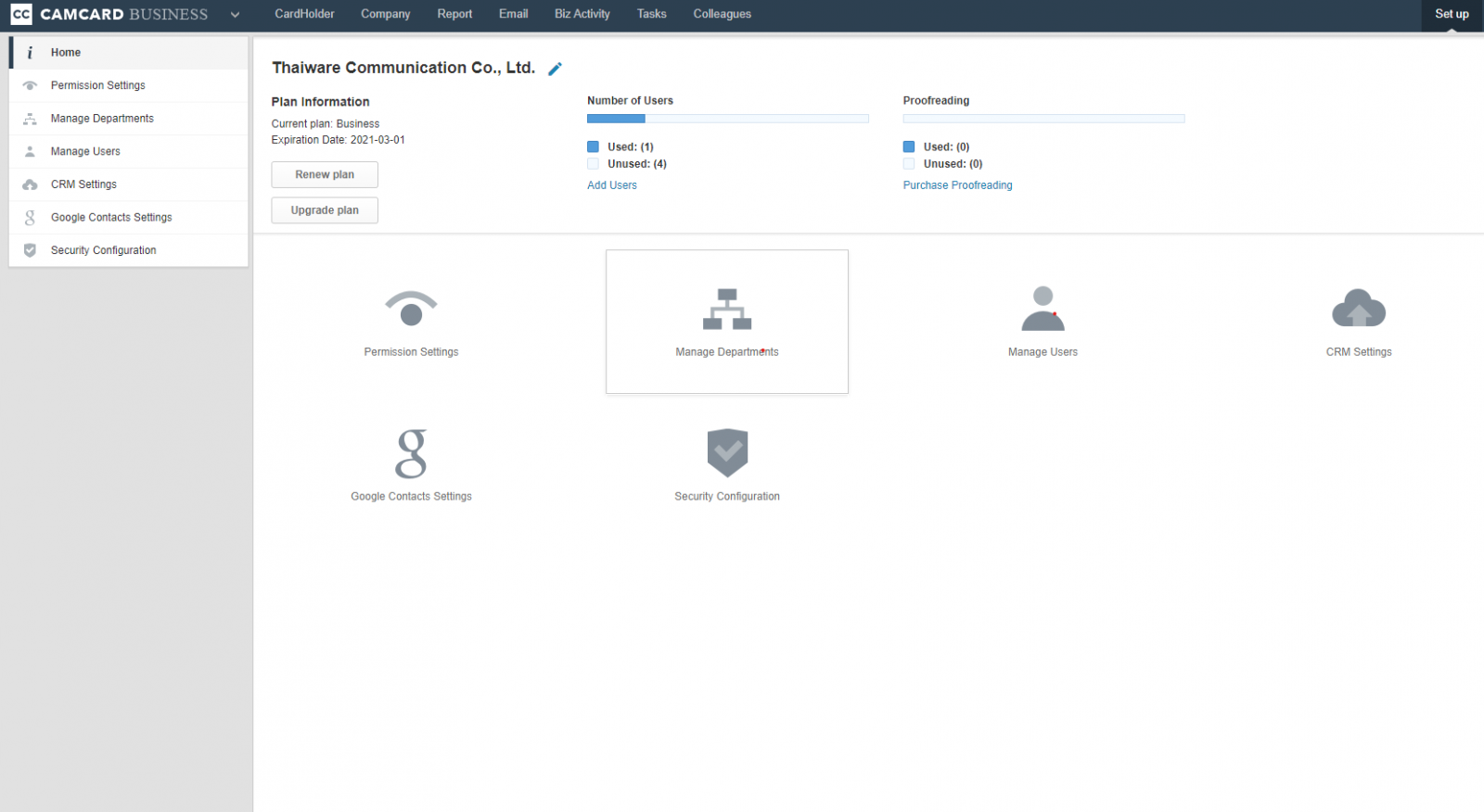Open the large CRM Settings cloud icon

pyautogui.click(x=1359, y=309)
